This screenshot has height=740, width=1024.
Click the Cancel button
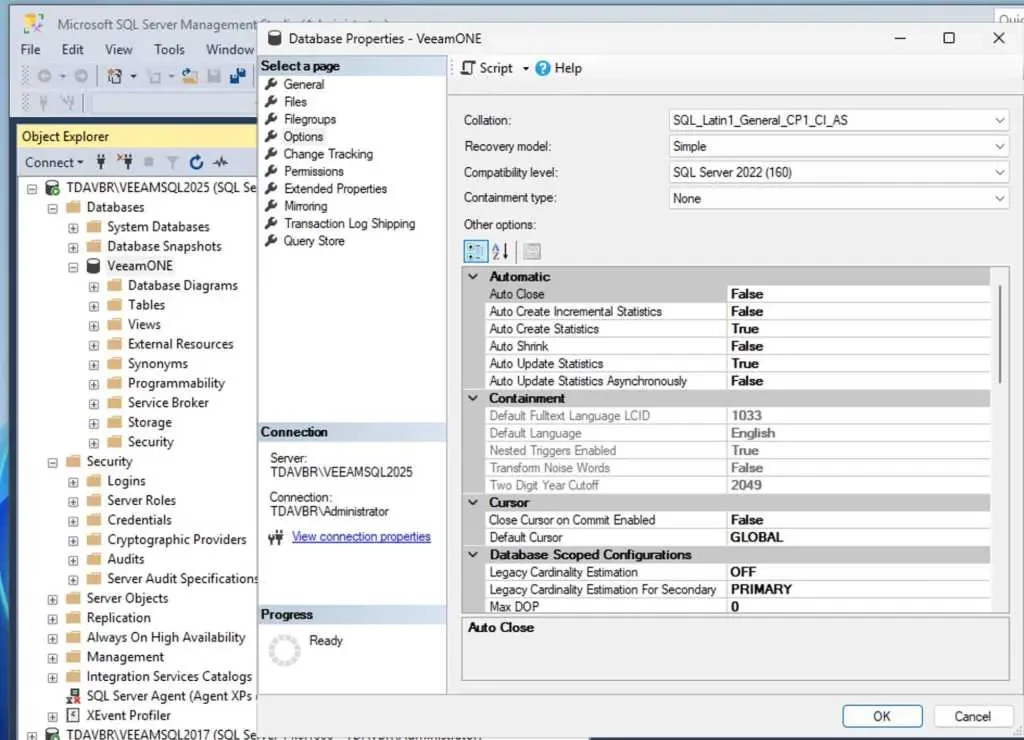pos(972,716)
